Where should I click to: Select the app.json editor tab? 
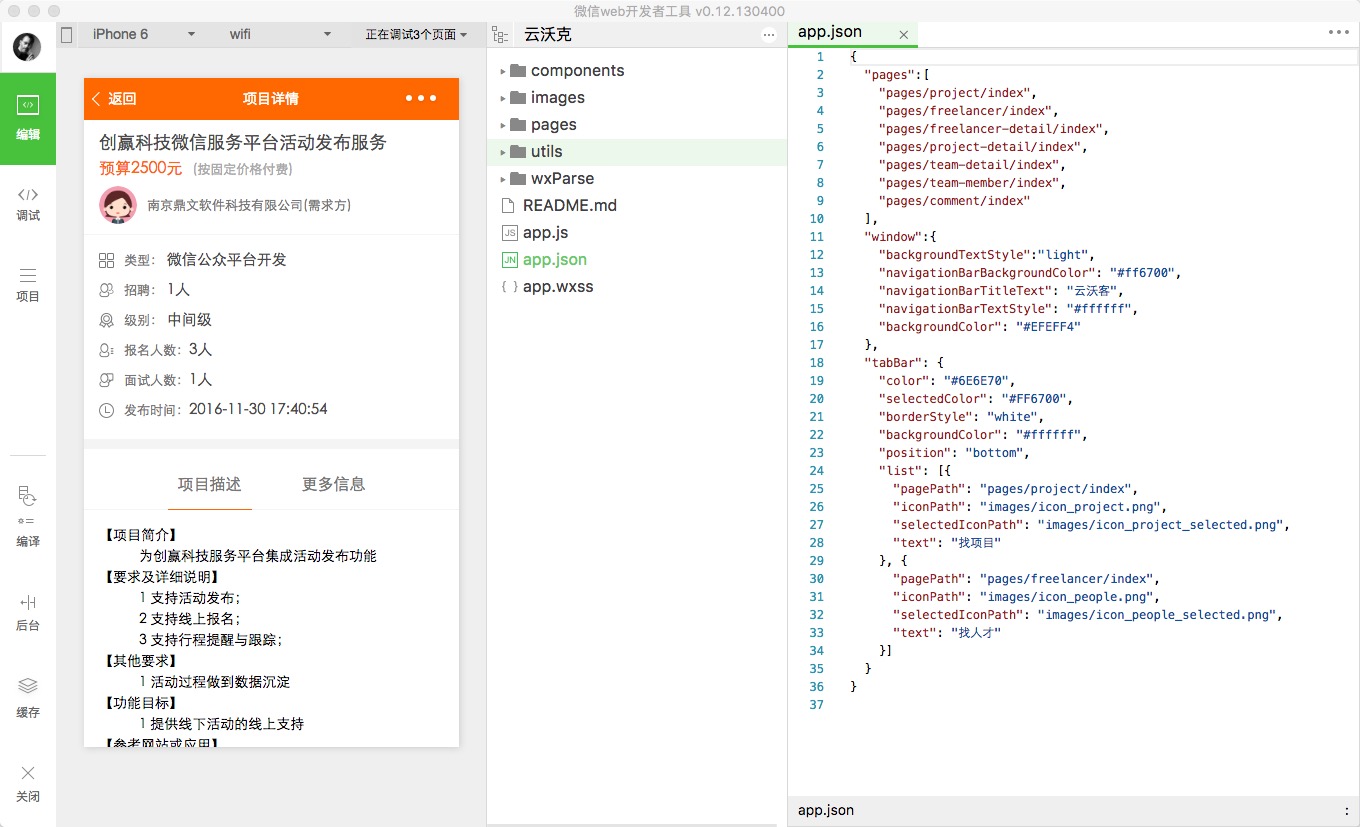coord(852,33)
